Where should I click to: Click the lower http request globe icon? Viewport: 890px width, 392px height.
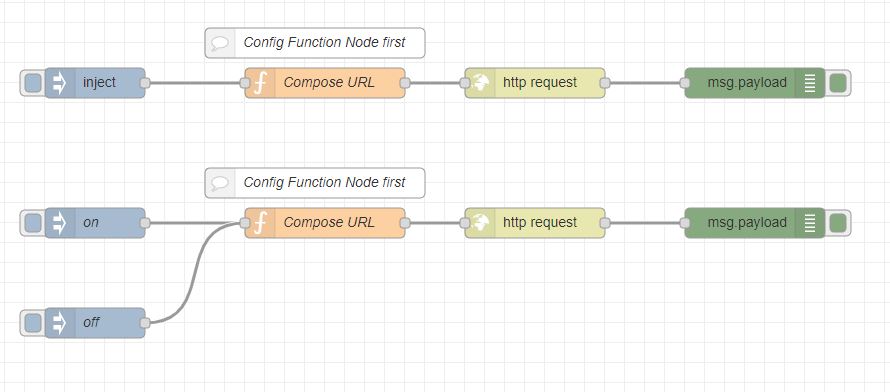[480, 223]
